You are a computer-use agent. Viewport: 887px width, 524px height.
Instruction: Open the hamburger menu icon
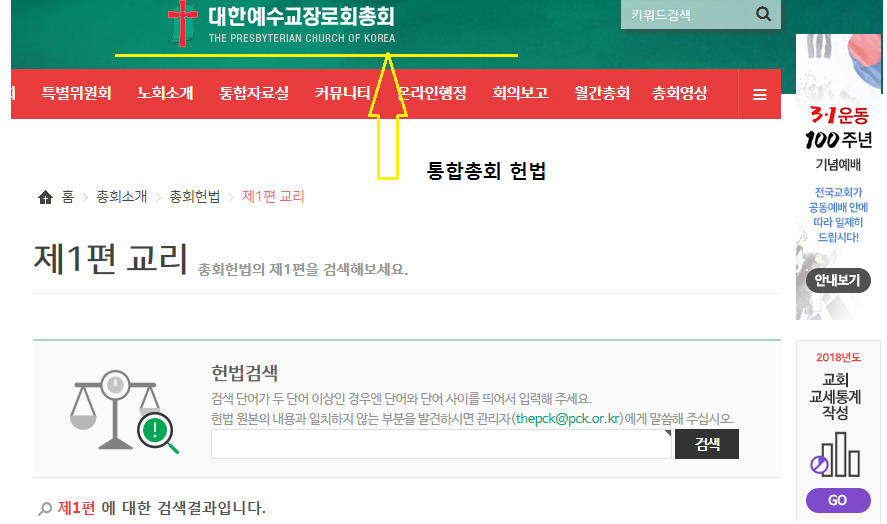[760, 95]
